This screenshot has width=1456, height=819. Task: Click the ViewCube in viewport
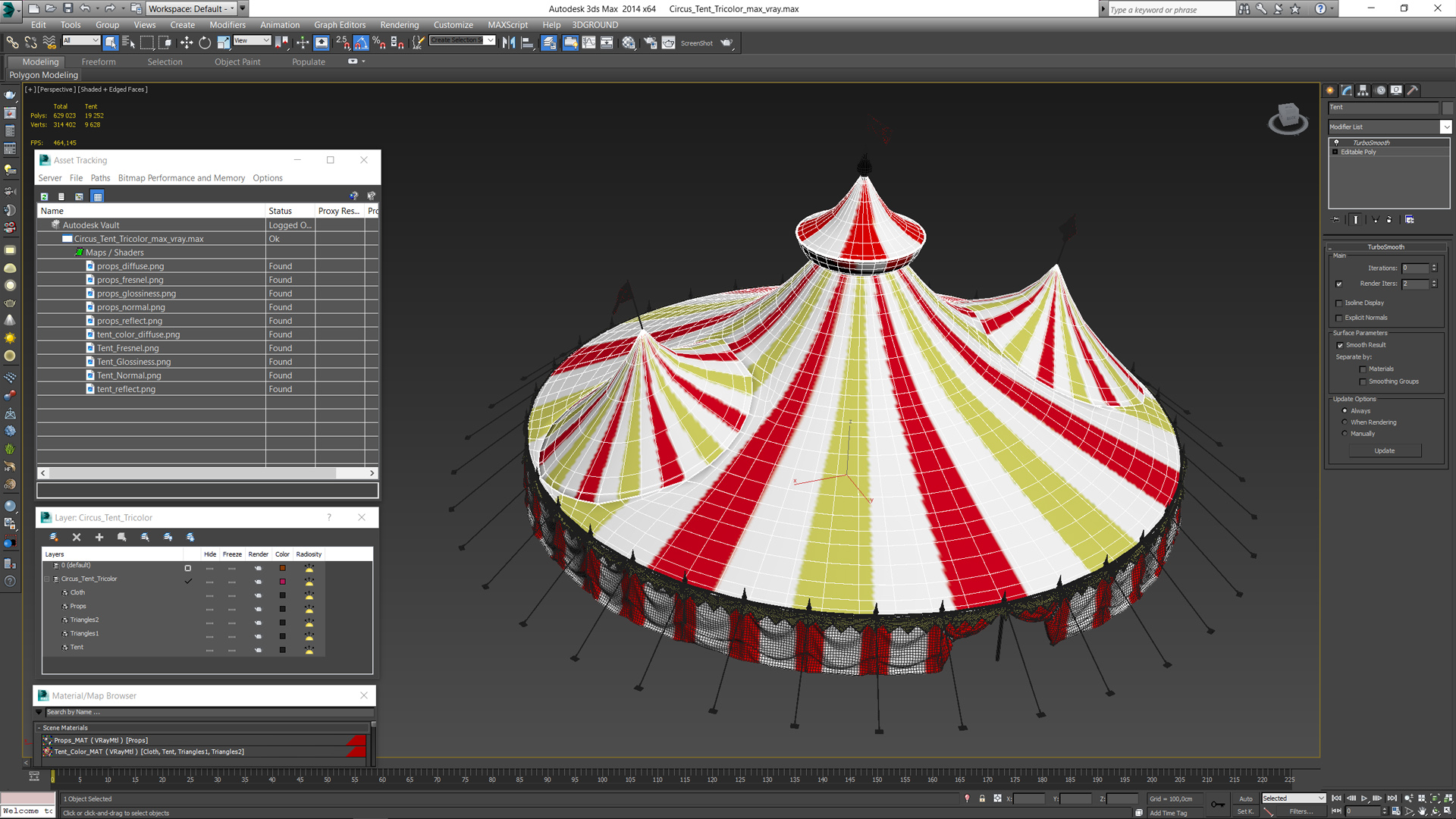coord(1288,118)
